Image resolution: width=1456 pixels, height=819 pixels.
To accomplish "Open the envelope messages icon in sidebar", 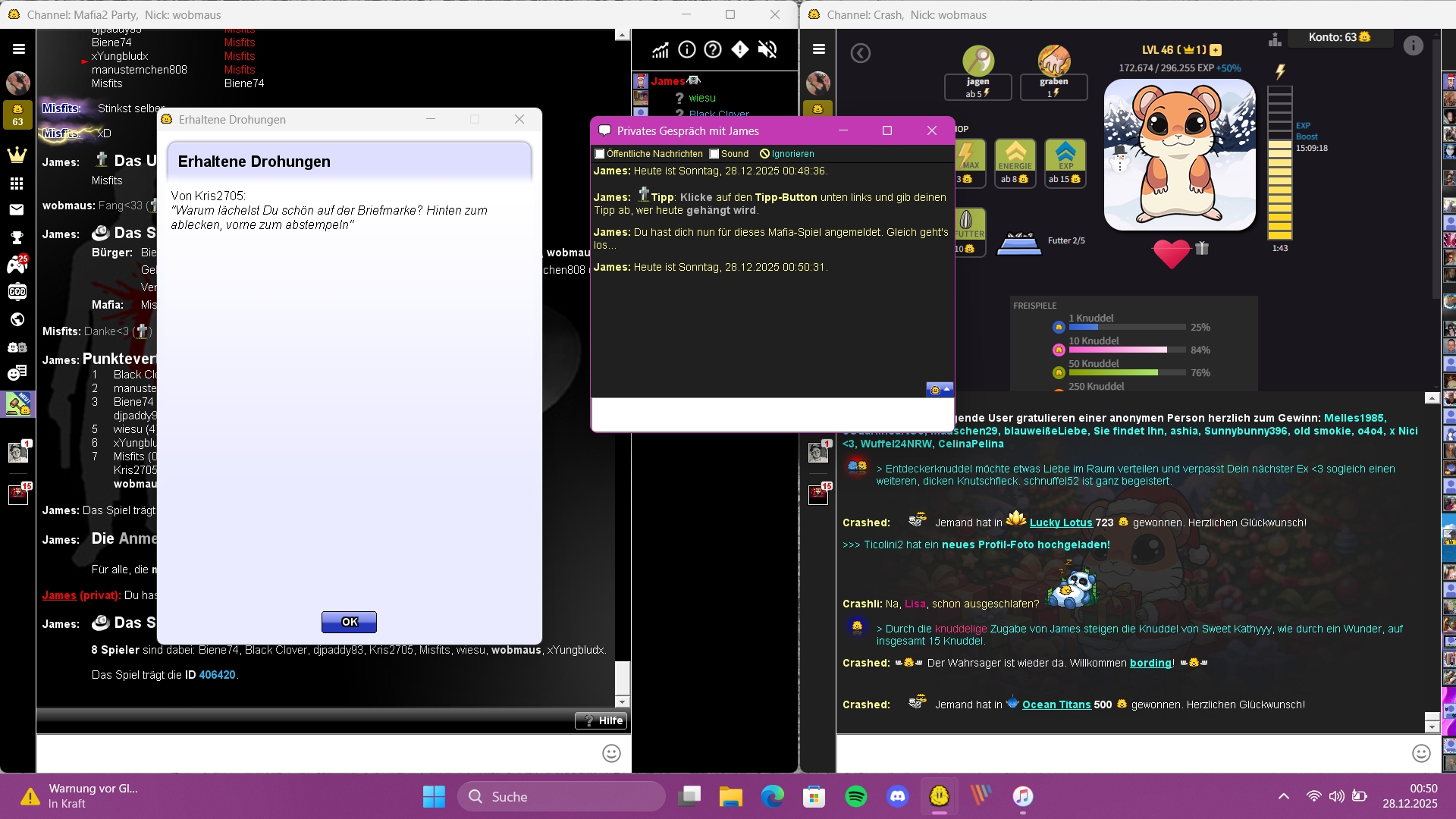I will coord(17,209).
